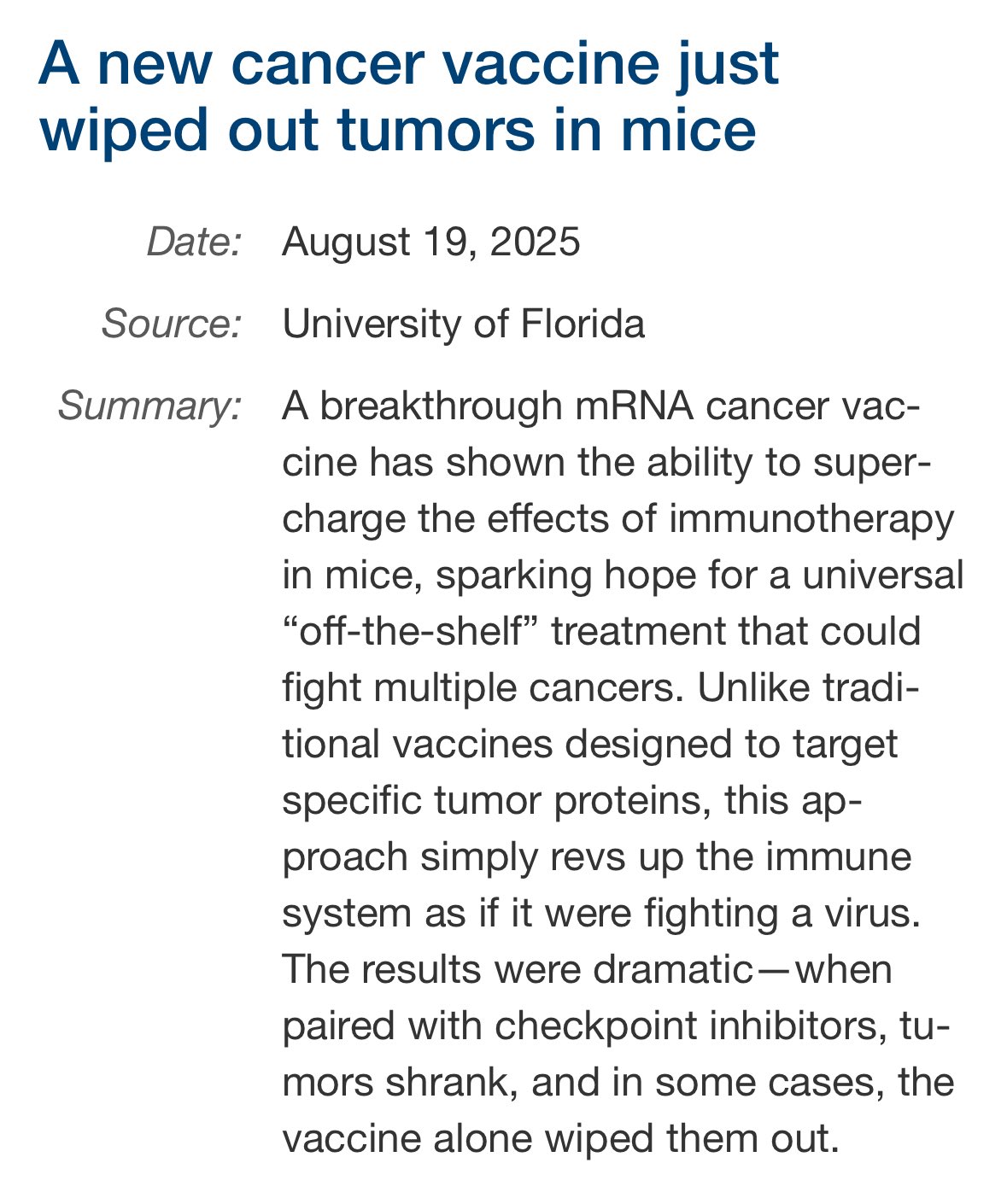Select the "August 19, 2025" date text
1007x1204 pixels.
431,242
